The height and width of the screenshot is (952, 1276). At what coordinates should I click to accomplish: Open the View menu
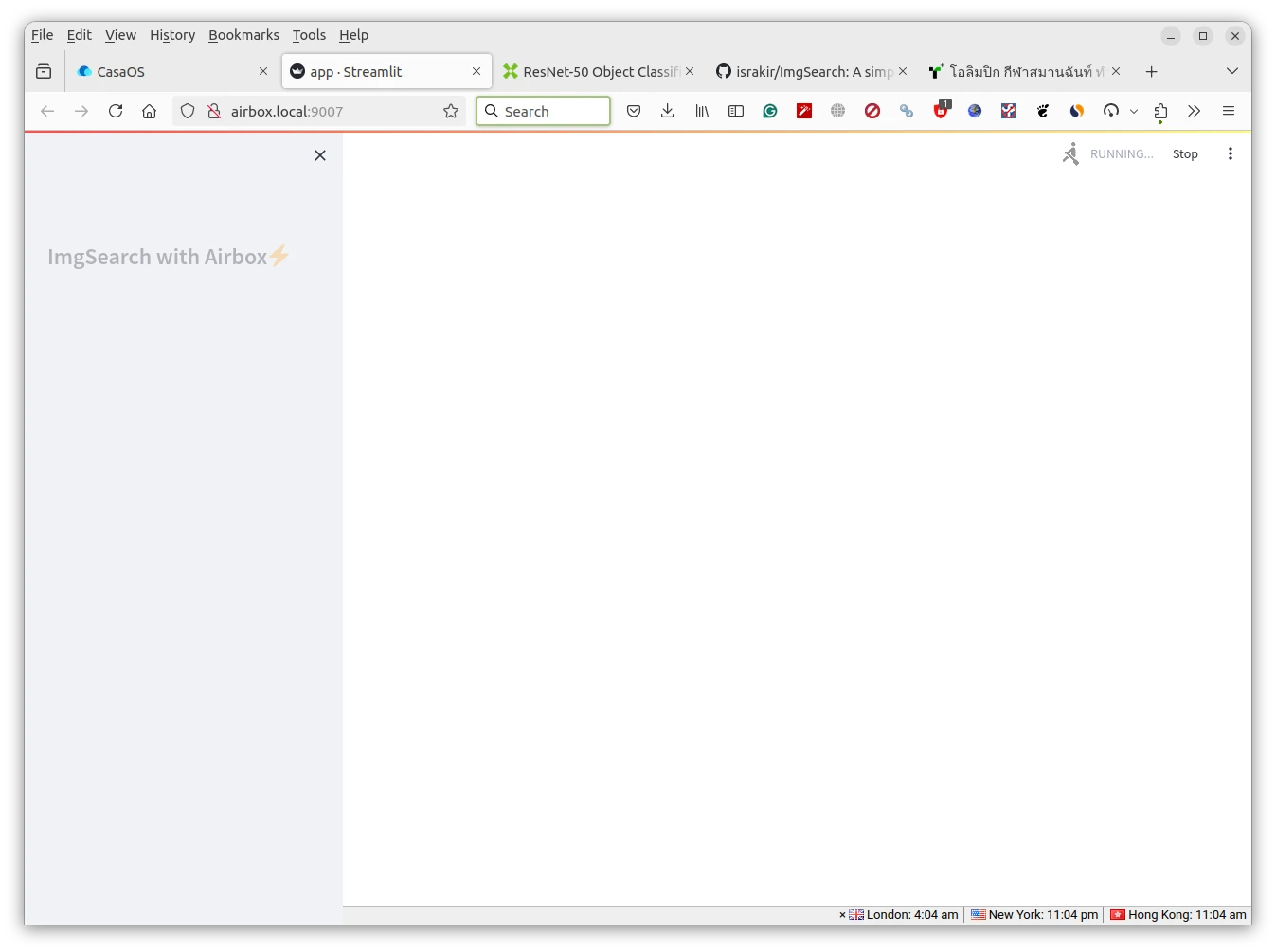120,35
